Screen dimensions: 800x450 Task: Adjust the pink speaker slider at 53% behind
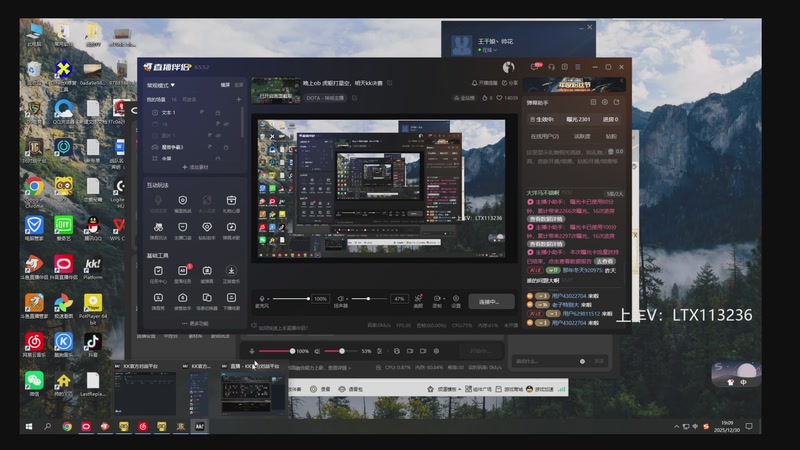[341, 351]
